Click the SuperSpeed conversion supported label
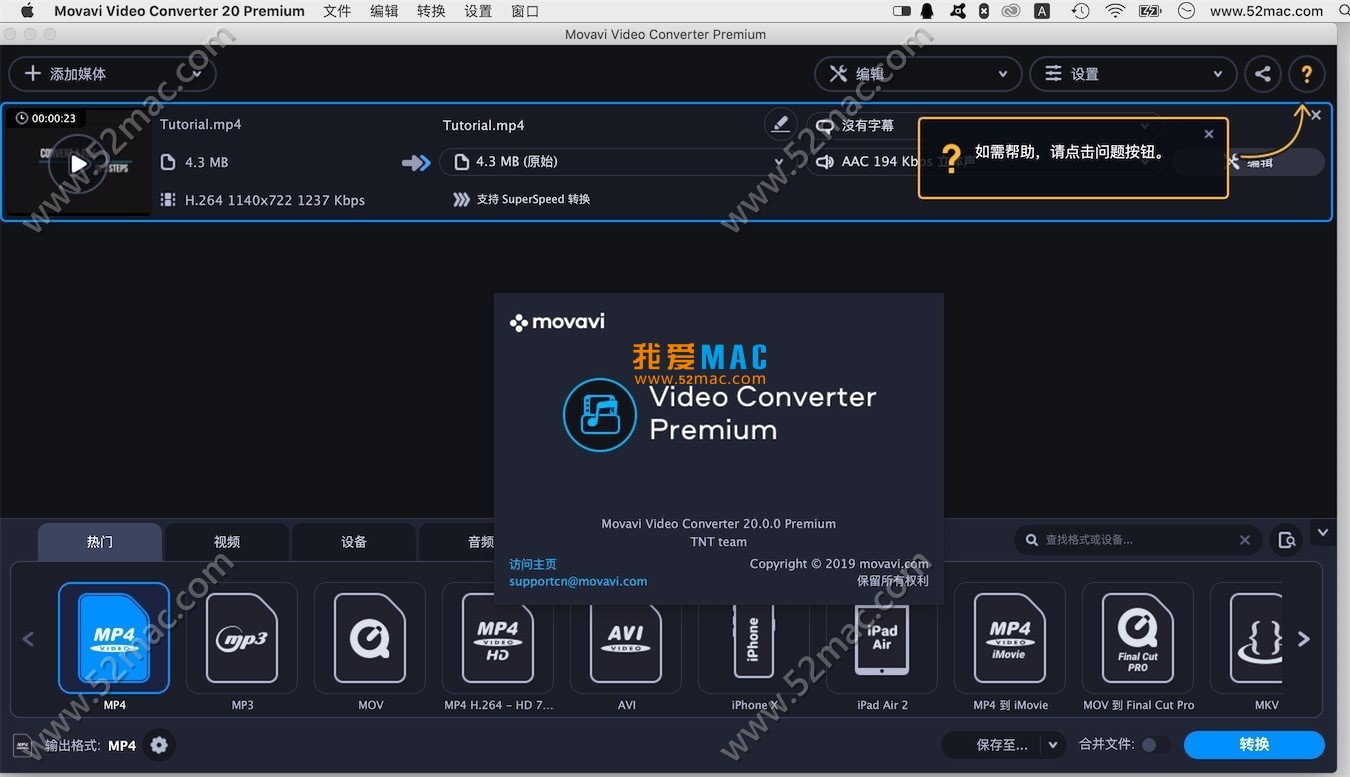The height and width of the screenshot is (777, 1350). point(533,199)
